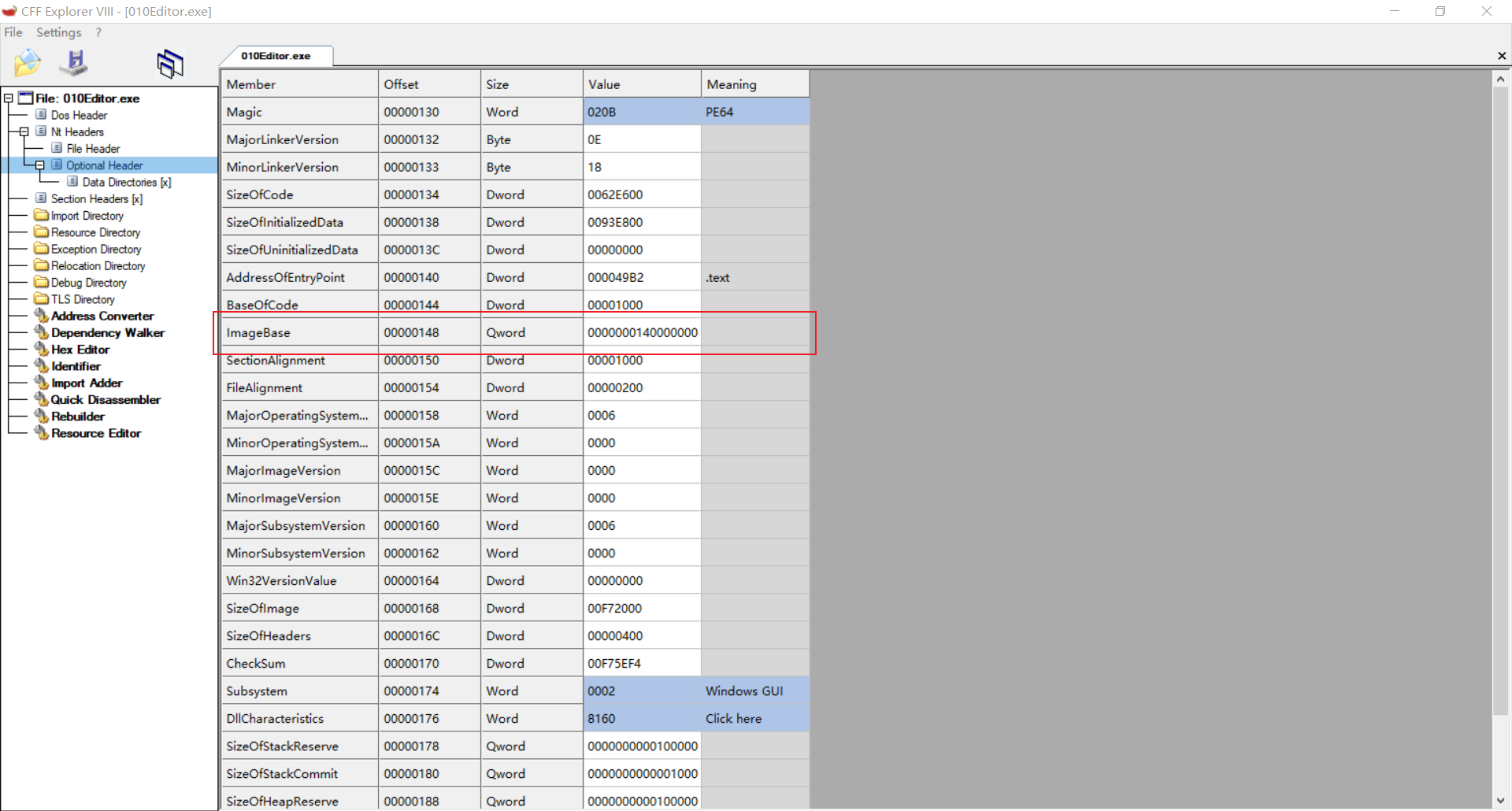
Task: Click the Quick Disassembler tool icon
Action: pos(42,400)
